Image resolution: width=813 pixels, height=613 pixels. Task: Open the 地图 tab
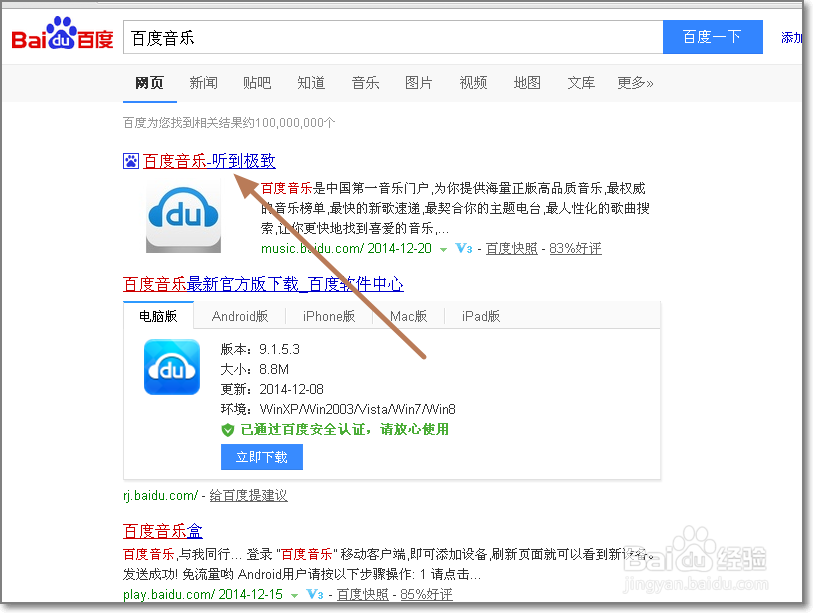point(527,83)
